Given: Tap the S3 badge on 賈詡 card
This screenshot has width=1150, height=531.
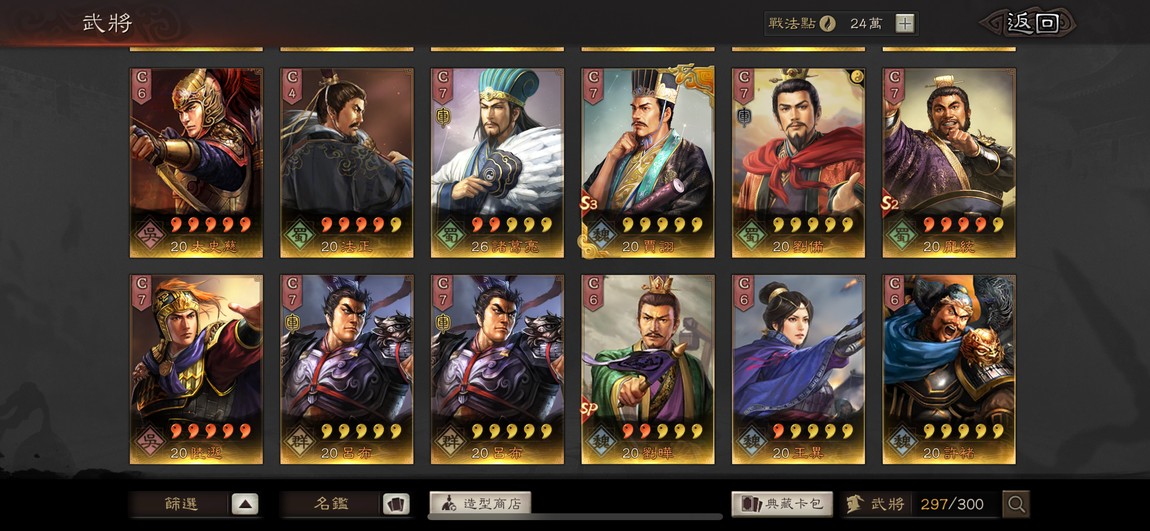Looking at the screenshot, I should [589, 204].
